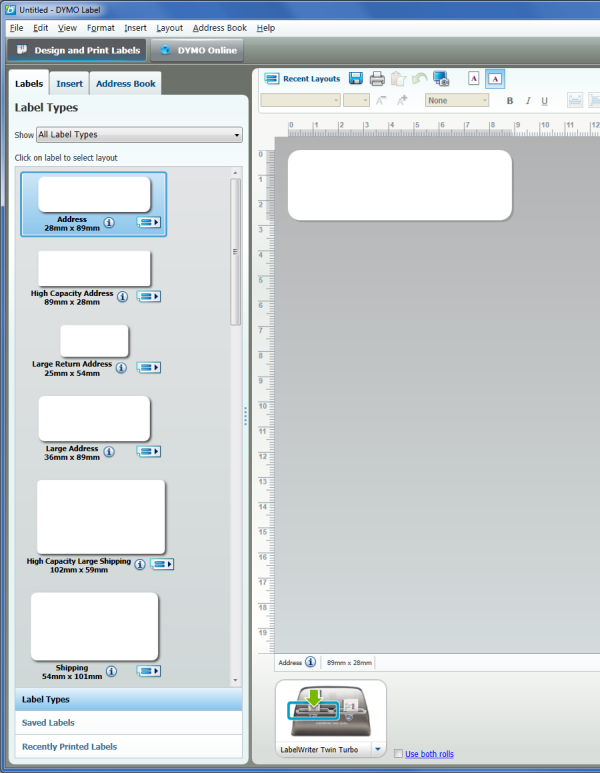
Task: Select the Large Address label thumbnail
Action: pyautogui.click(x=94, y=418)
